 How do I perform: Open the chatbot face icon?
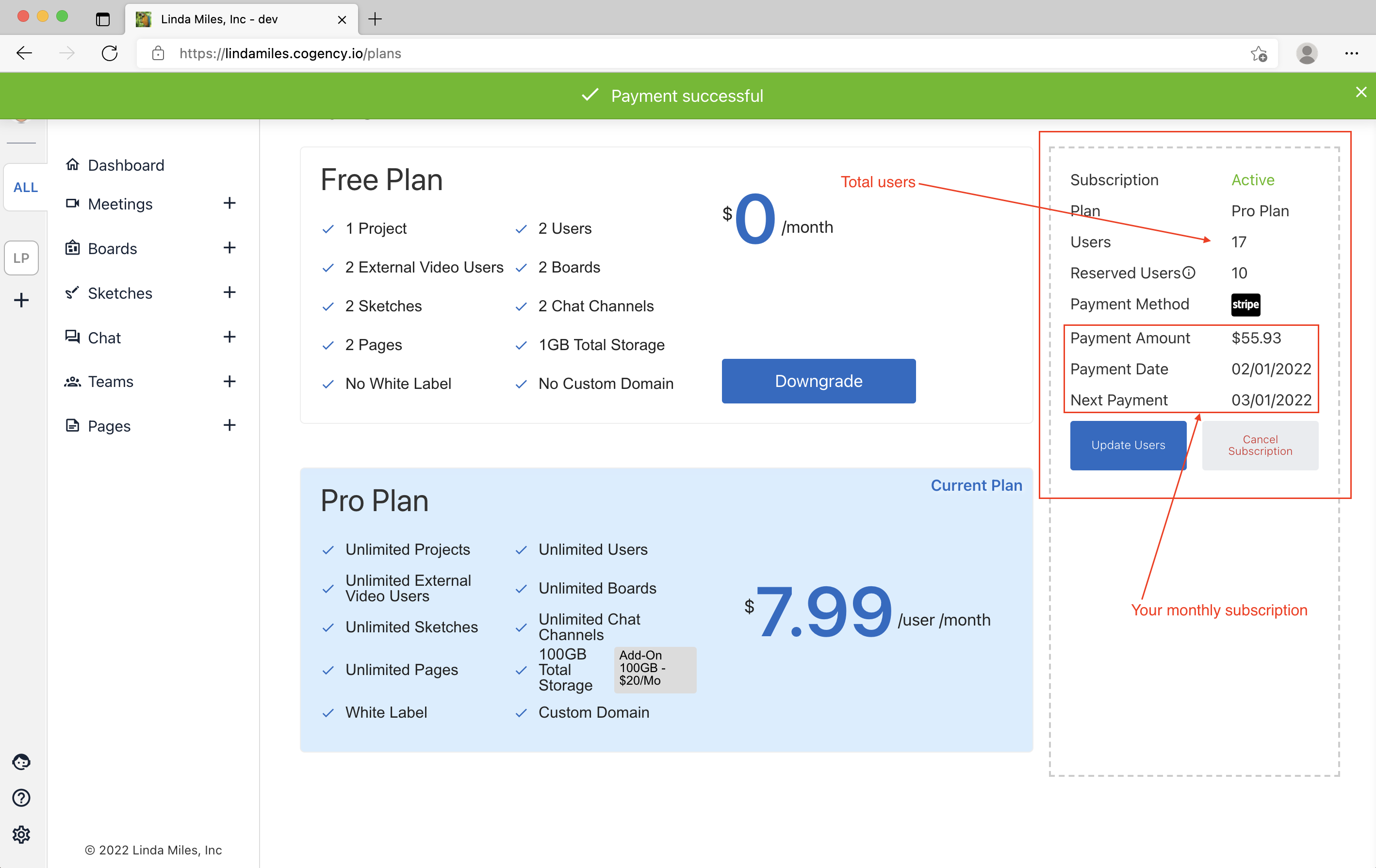21,762
